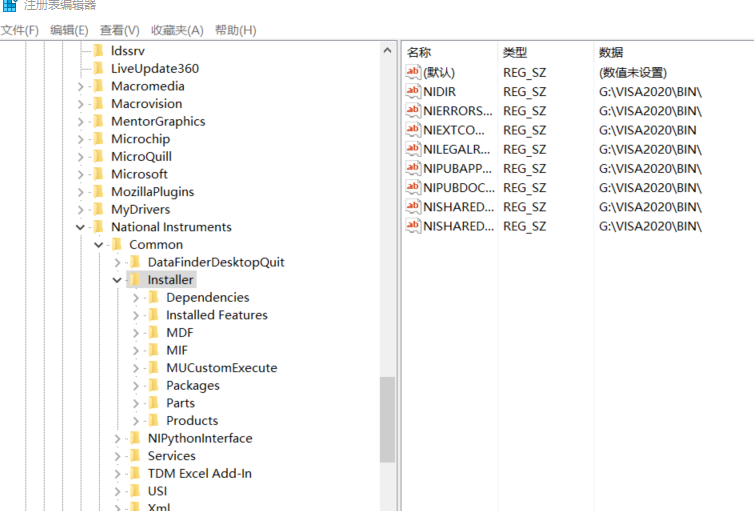Screen dimensions: 754x511
Task: Click the REG_SZ type of NIDIR row
Action: 524,91
